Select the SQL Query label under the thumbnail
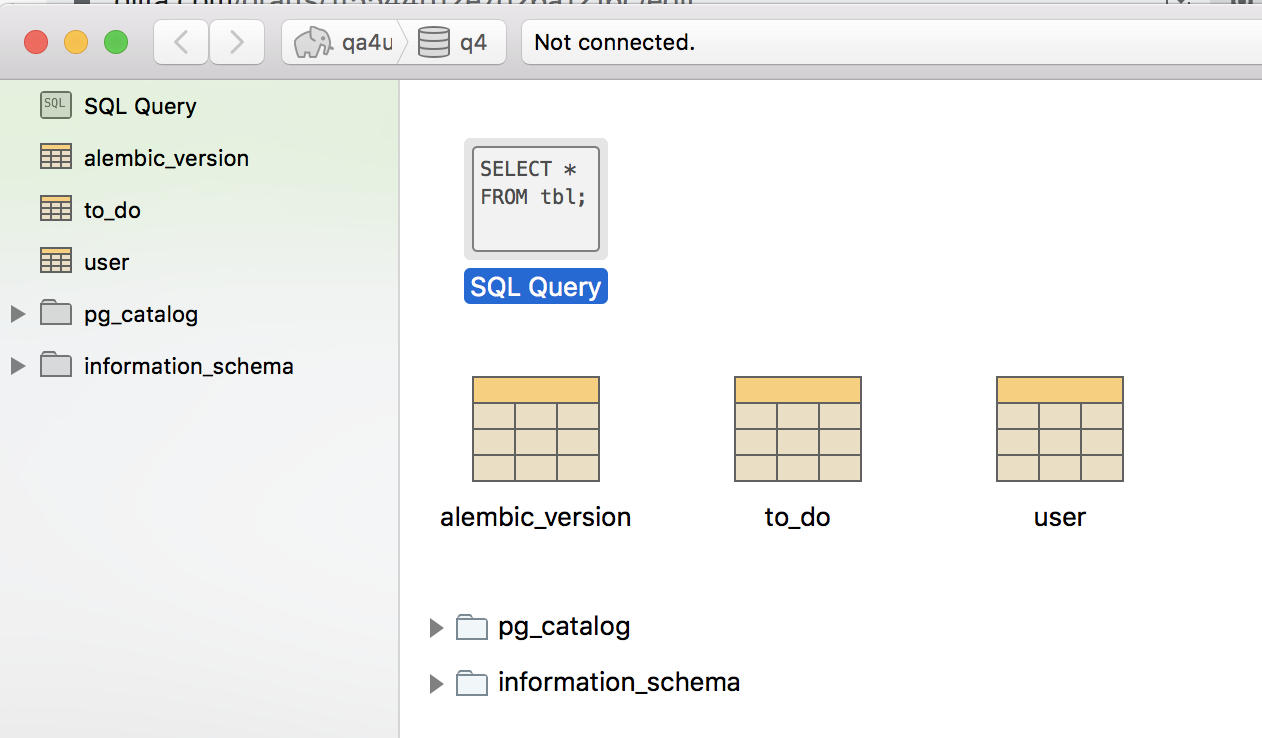Image resolution: width=1262 pixels, height=738 pixels. pyautogui.click(x=535, y=286)
